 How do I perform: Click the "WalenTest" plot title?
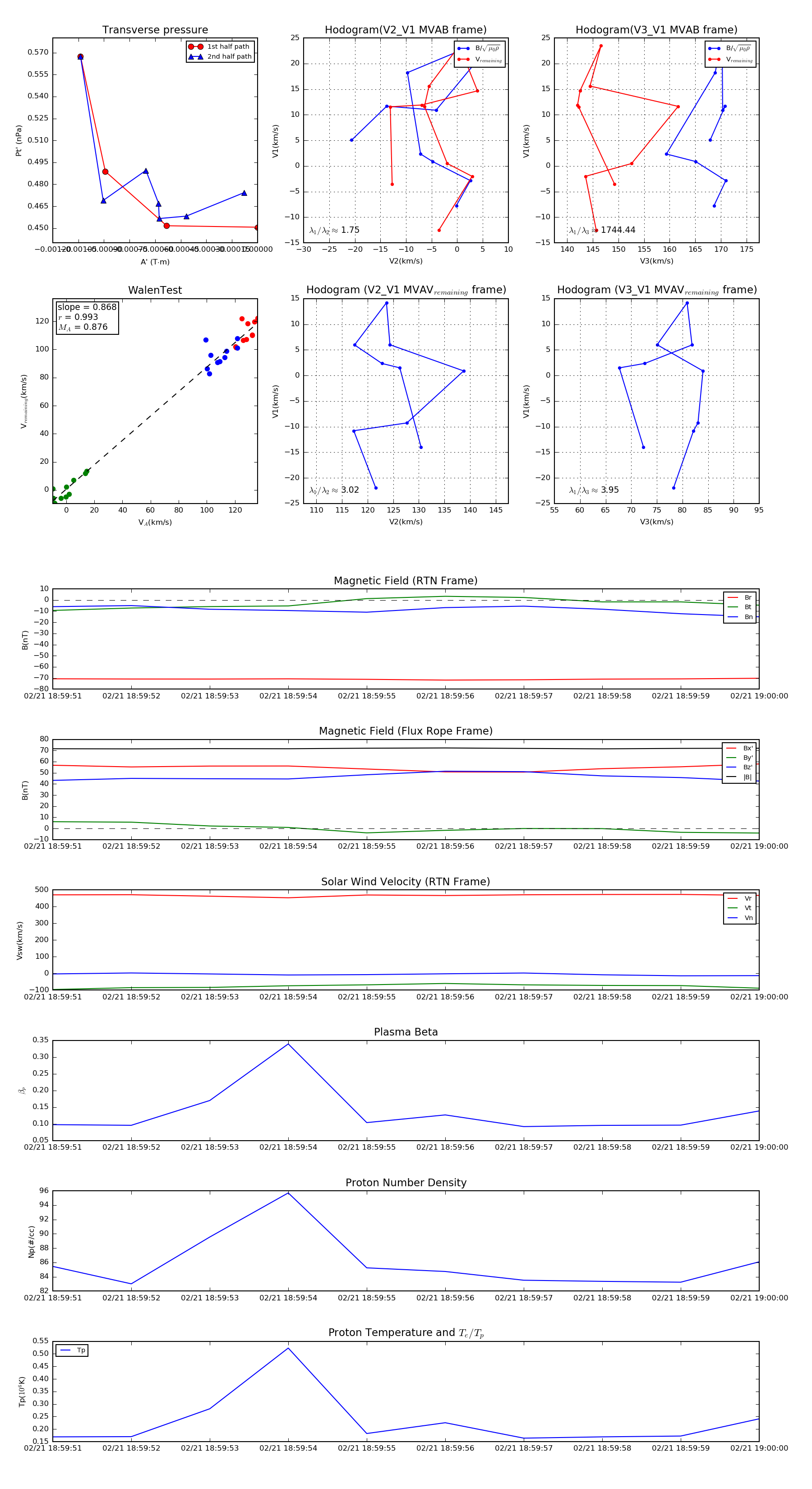[155, 290]
